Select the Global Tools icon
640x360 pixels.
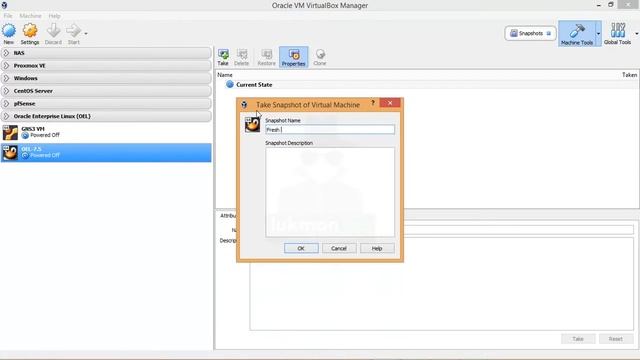tap(618, 31)
